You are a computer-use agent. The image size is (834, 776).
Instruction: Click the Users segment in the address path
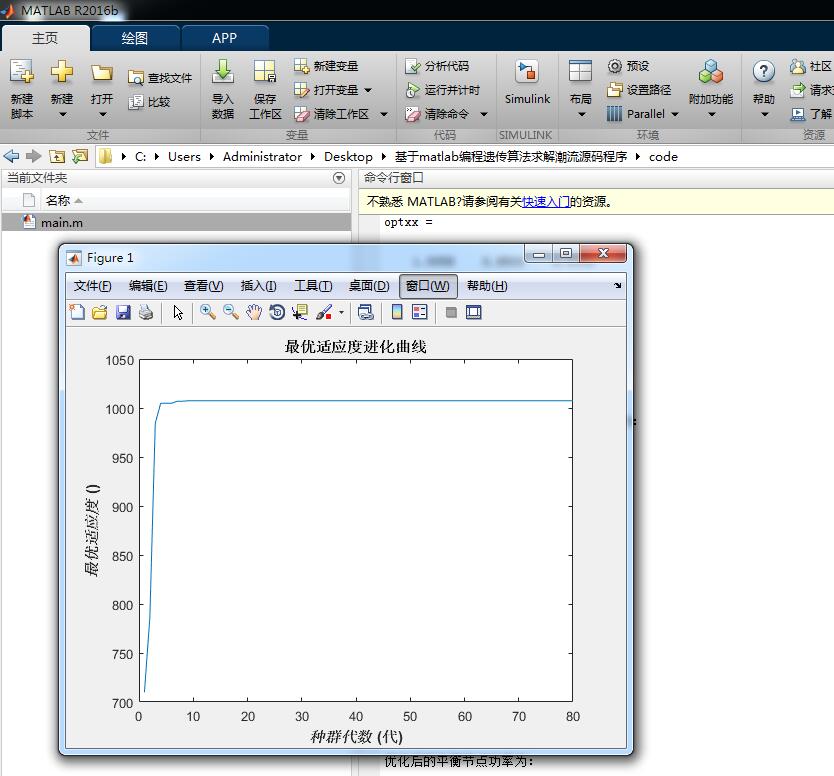point(184,157)
